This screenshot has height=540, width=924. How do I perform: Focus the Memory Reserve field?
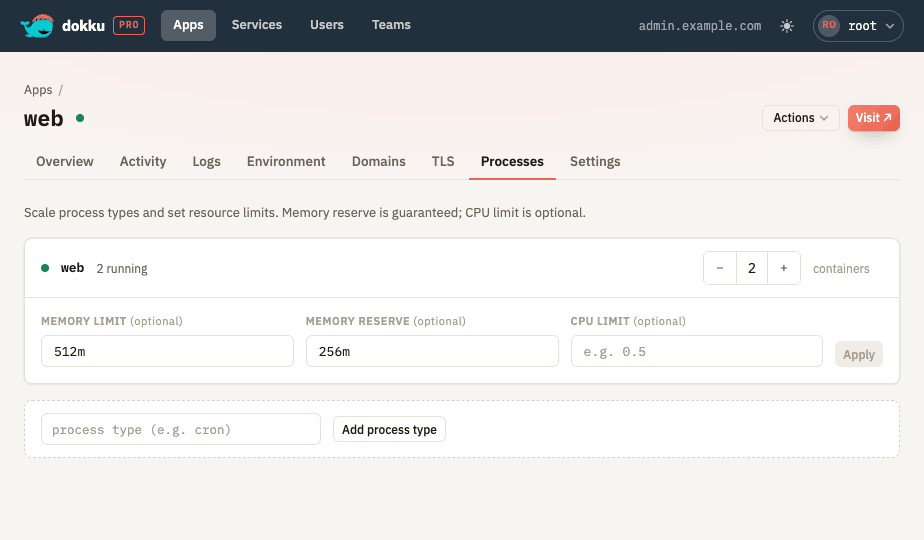point(432,351)
